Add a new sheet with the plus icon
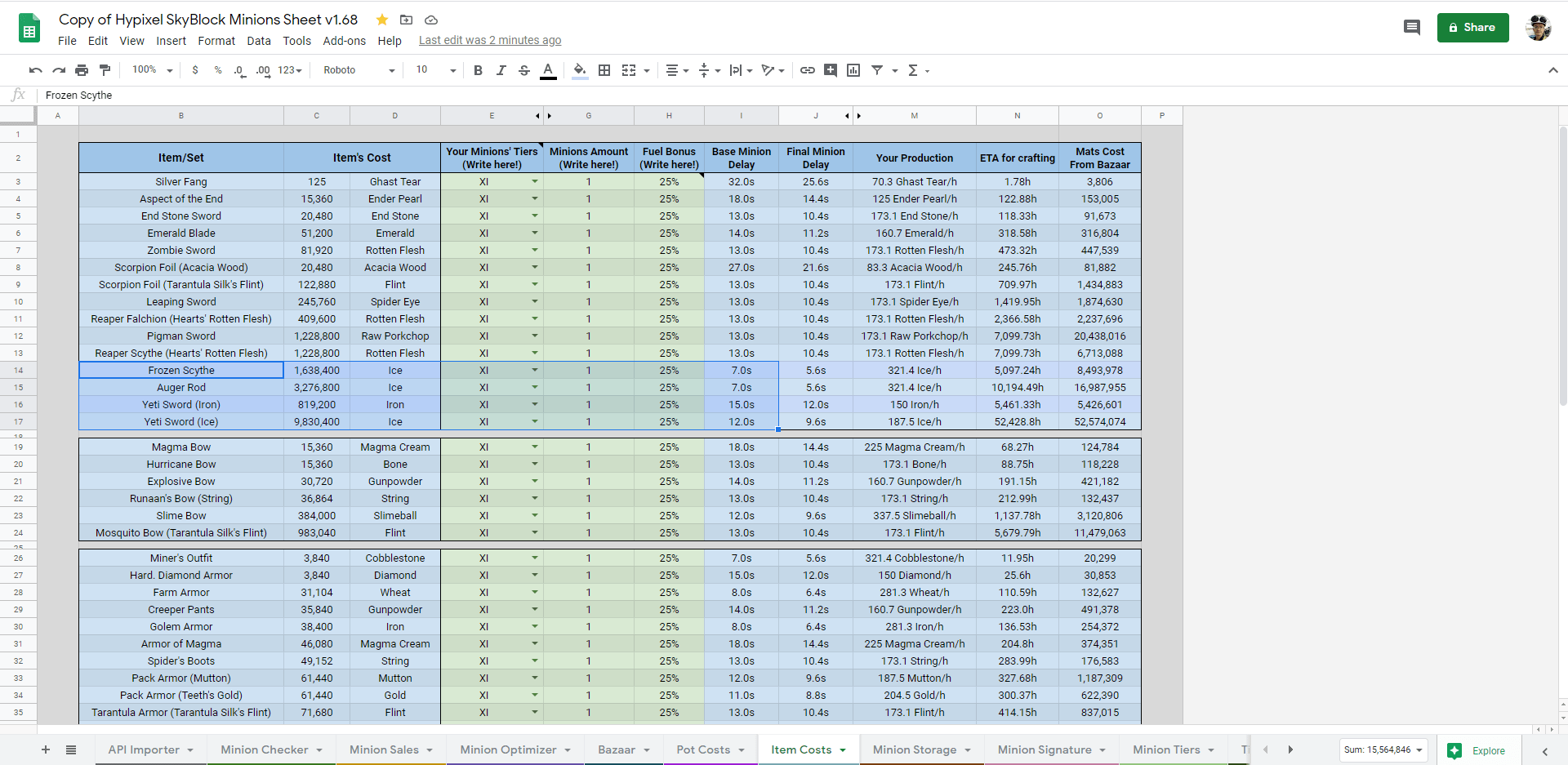The width and height of the screenshot is (1568, 765). pyautogui.click(x=46, y=749)
